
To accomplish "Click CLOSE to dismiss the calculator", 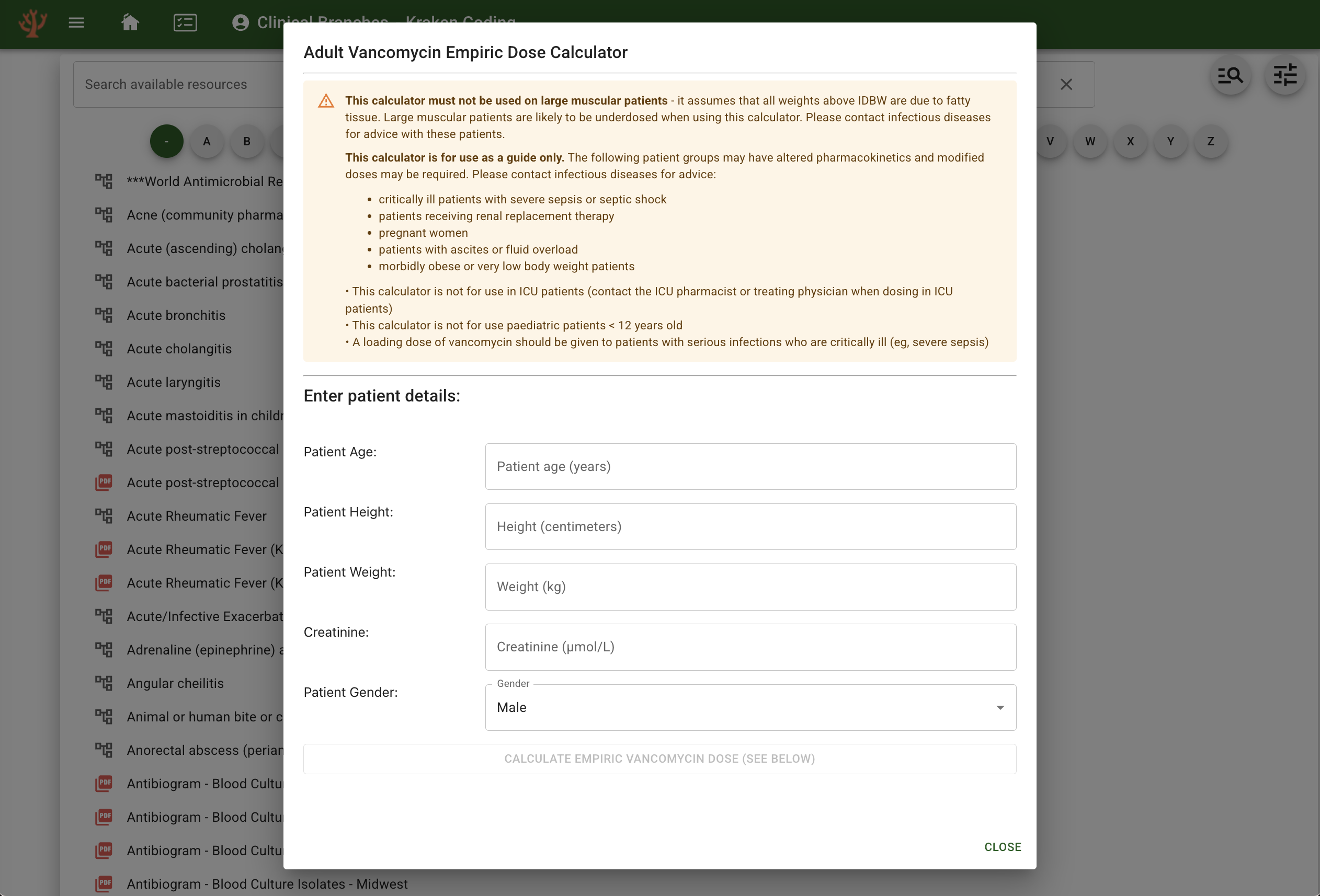I will click(x=1002, y=847).
